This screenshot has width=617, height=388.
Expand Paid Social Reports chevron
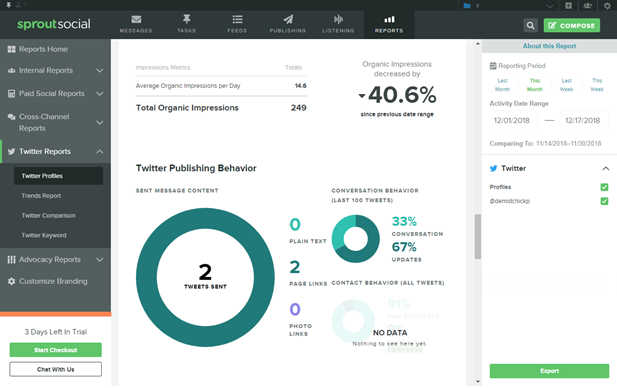pos(100,94)
